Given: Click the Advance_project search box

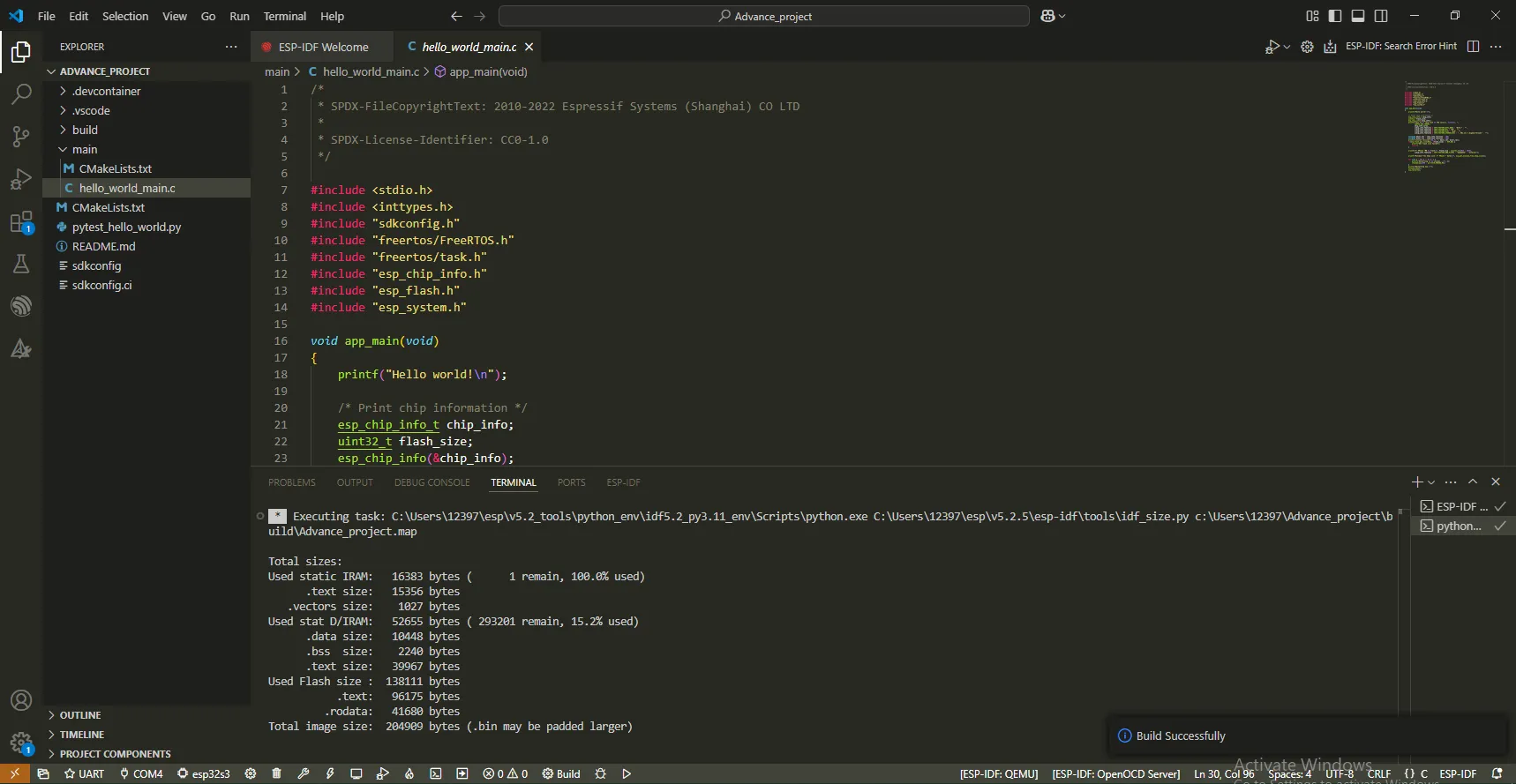Looking at the screenshot, I should pos(763,16).
